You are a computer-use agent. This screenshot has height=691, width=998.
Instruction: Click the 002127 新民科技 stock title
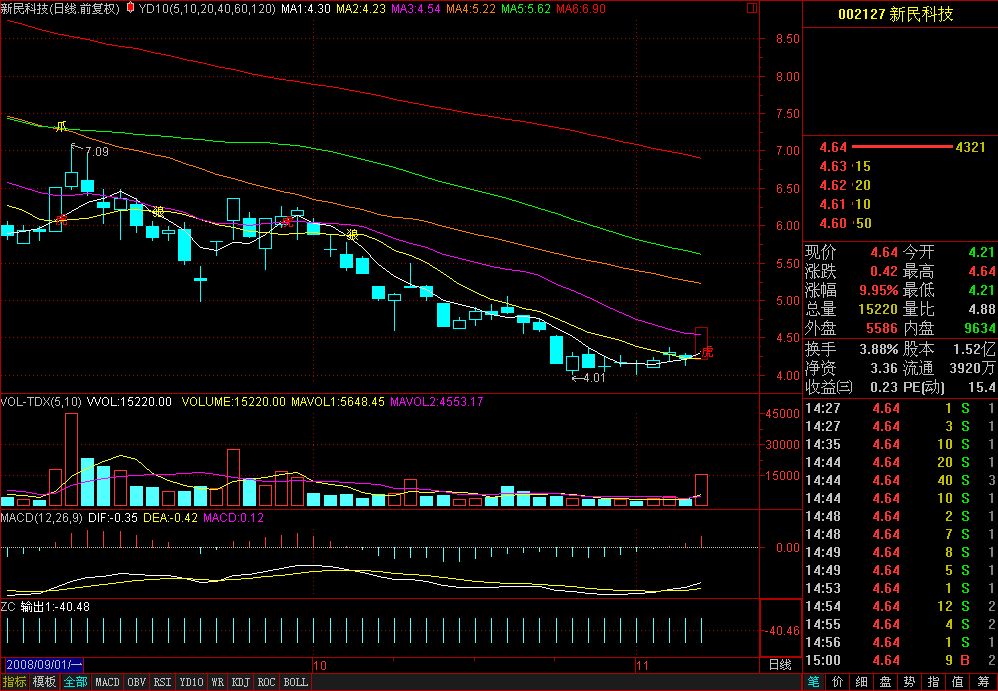[896, 14]
